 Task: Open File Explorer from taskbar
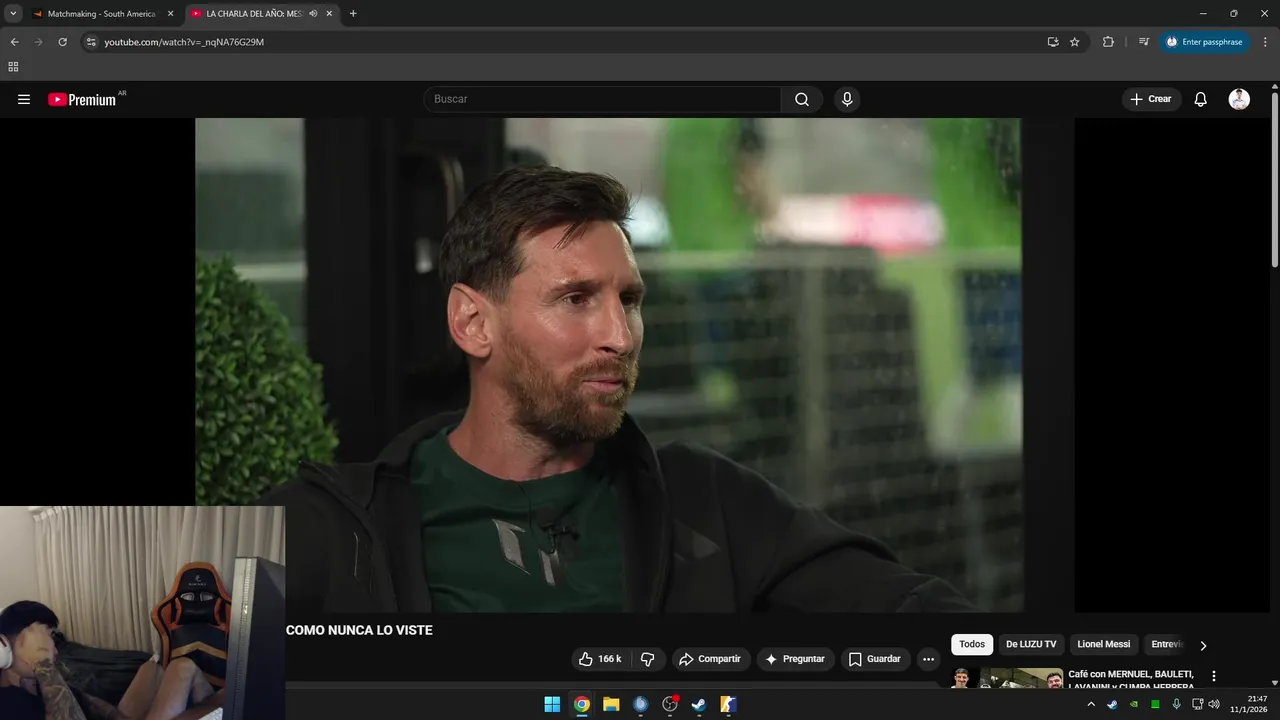pyautogui.click(x=611, y=704)
